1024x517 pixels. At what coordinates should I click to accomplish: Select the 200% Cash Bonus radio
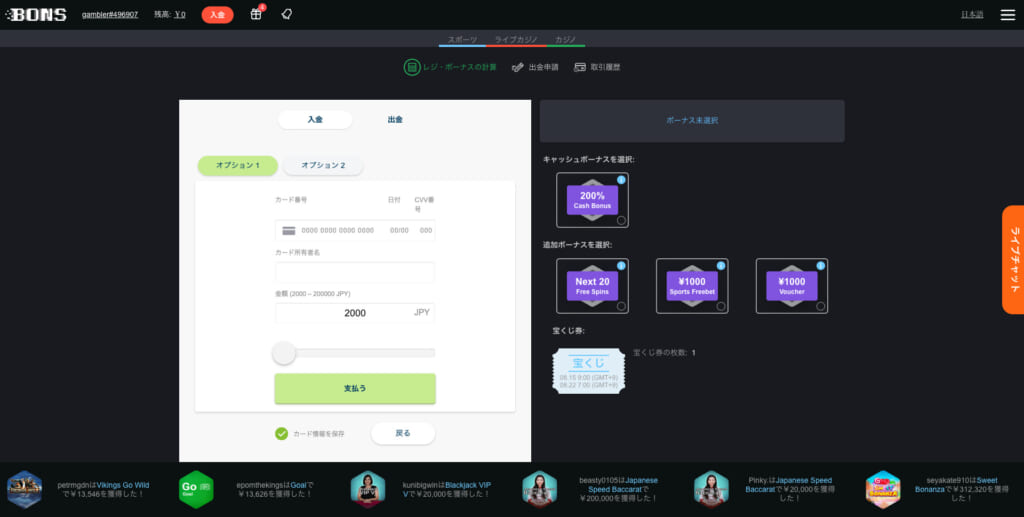[621, 220]
